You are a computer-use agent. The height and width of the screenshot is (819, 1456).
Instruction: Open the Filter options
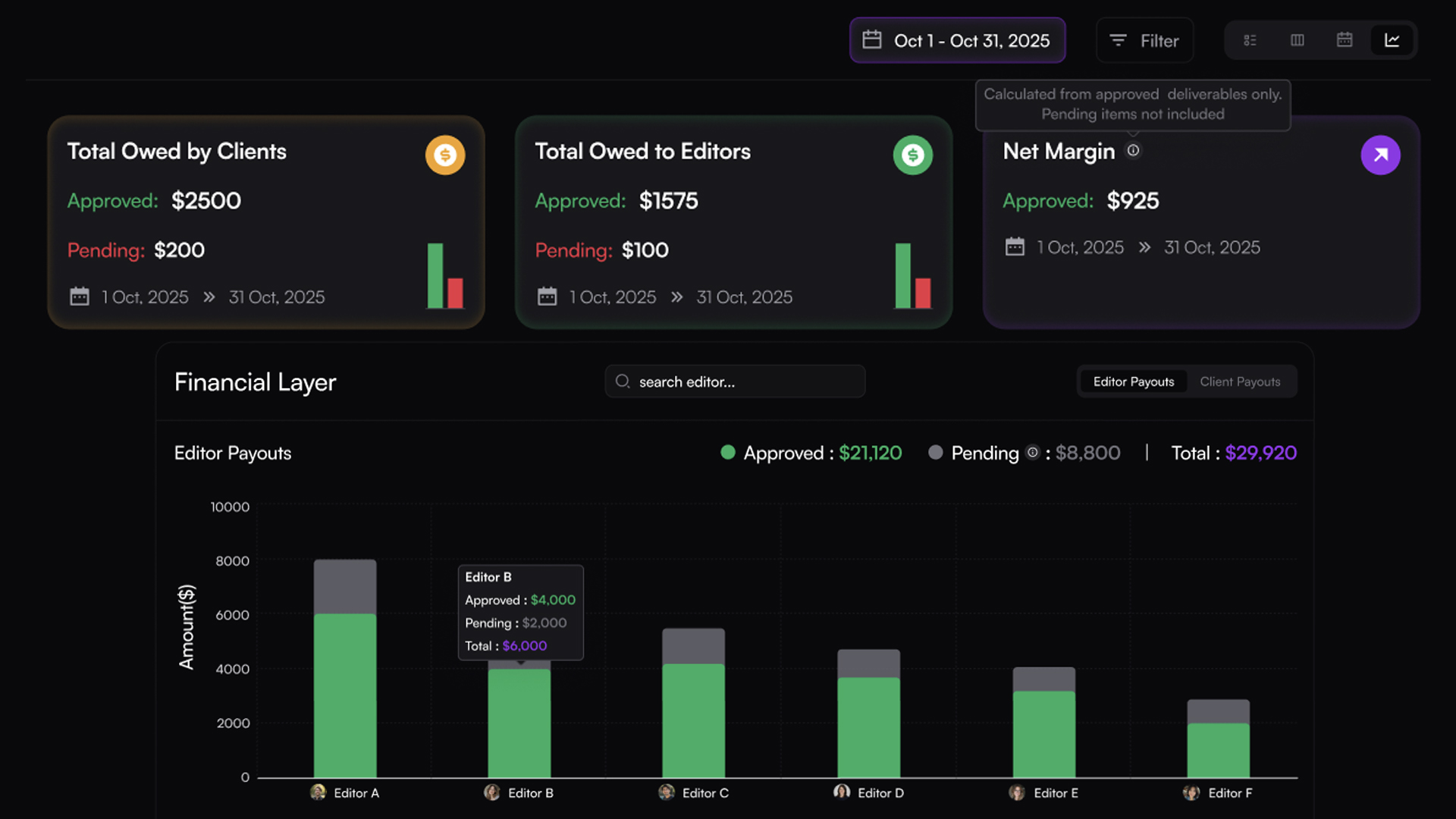coord(1144,40)
